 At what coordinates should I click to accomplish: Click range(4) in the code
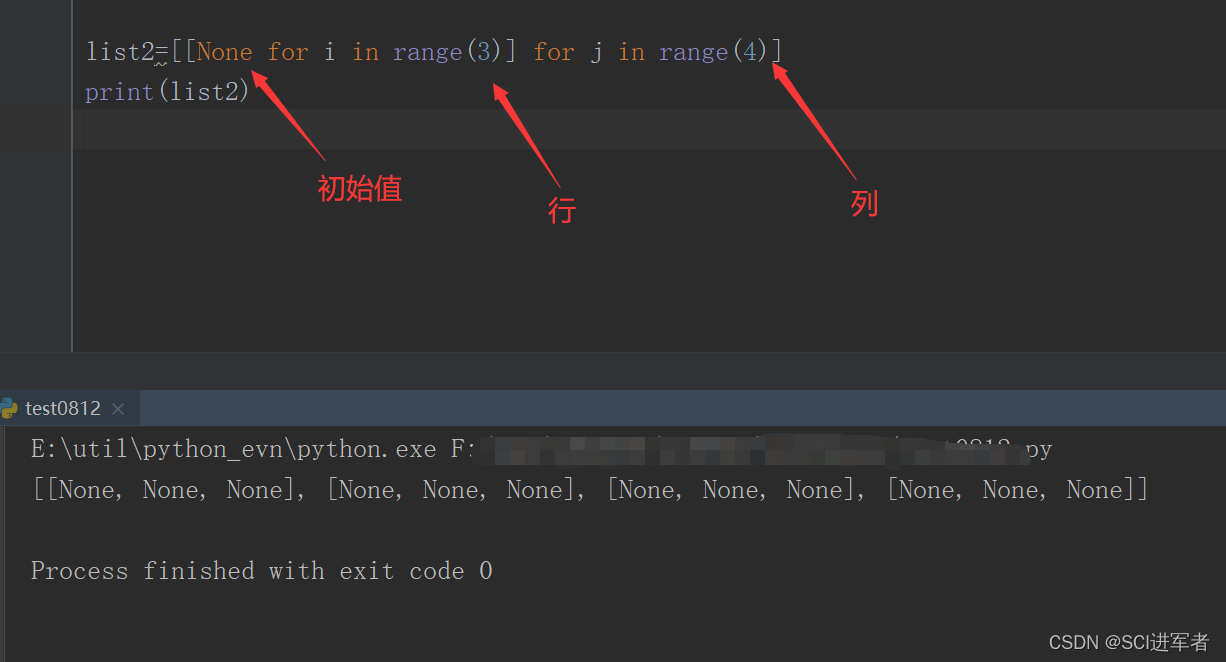[713, 51]
